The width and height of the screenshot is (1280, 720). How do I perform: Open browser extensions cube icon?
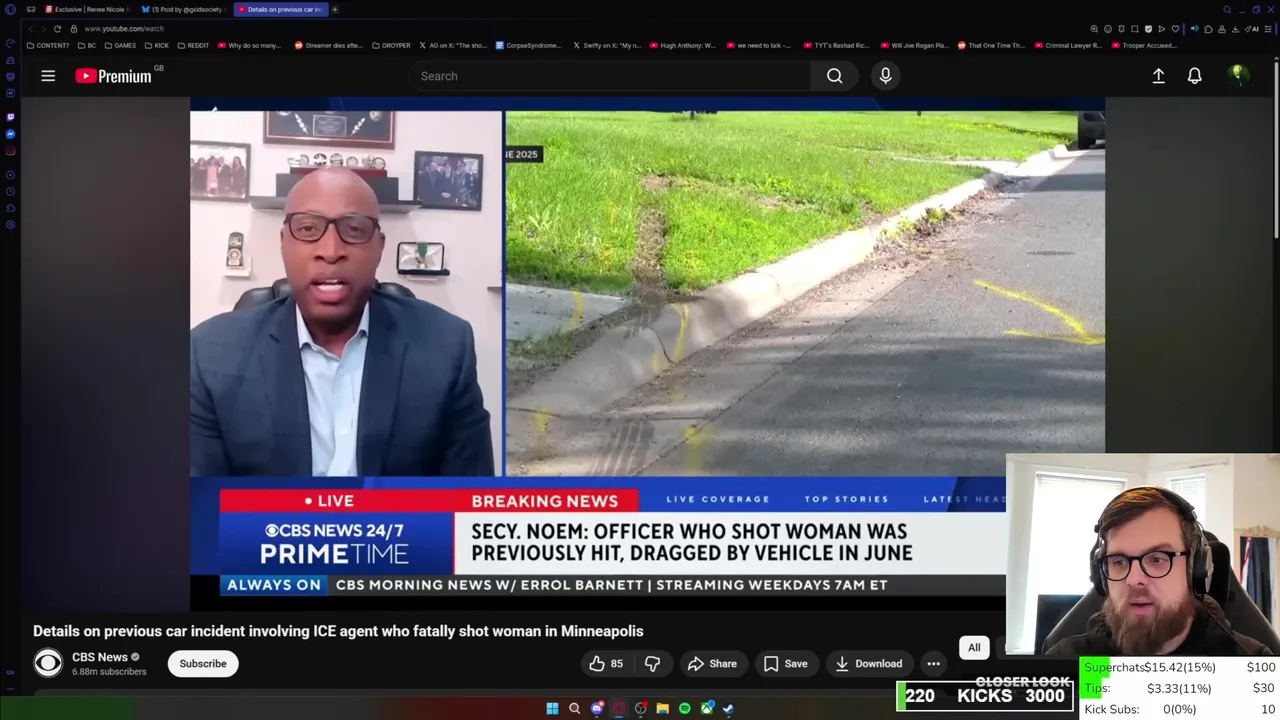(1208, 29)
